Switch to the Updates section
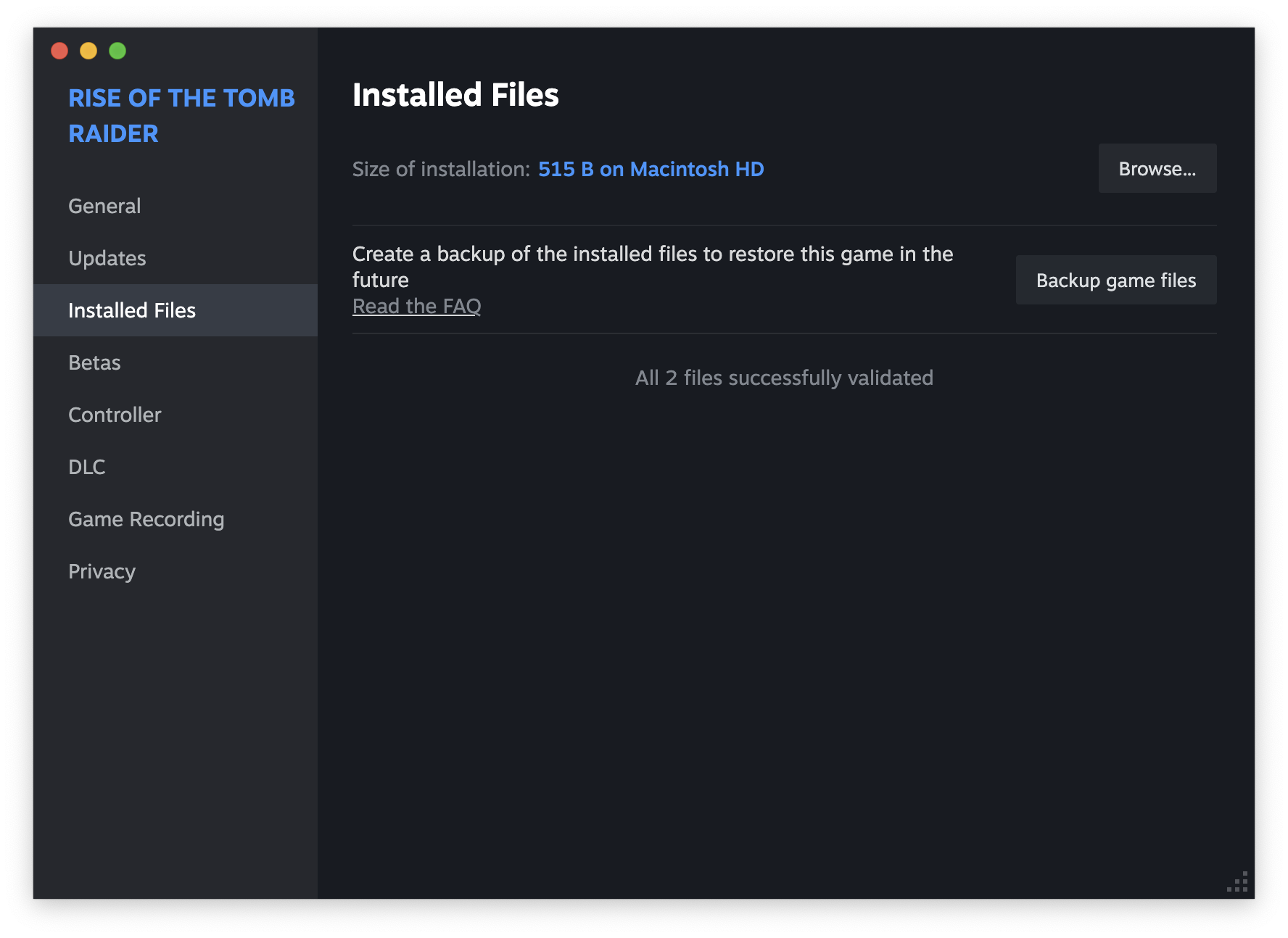This screenshot has width=1288, height=938. pyautogui.click(x=107, y=258)
